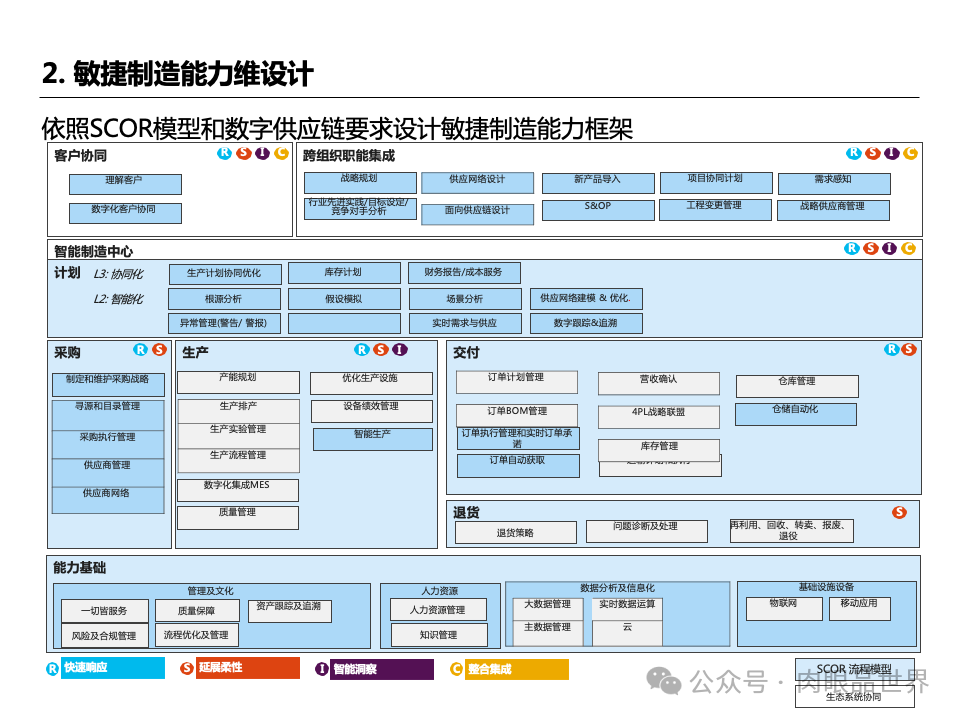Screen dimensions: 960x720
Task: Click the I badge in 生产 panel
Action: point(400,350)
